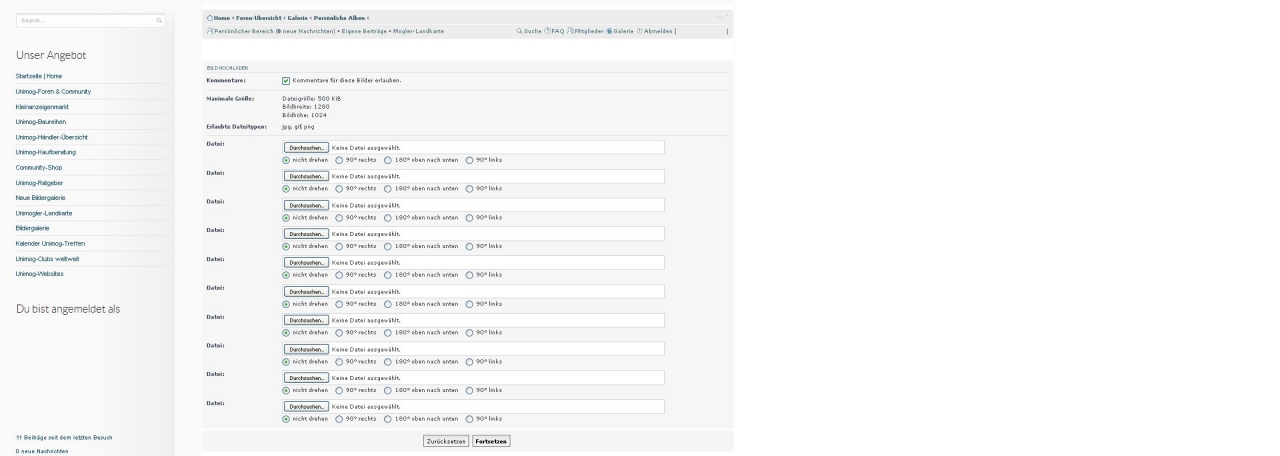The width and height of the screenshot is (1280, 456).
Task: Go to the 'Kleinanzeigenmarkt' sidebar link
Action: click(x=43, y=106)
